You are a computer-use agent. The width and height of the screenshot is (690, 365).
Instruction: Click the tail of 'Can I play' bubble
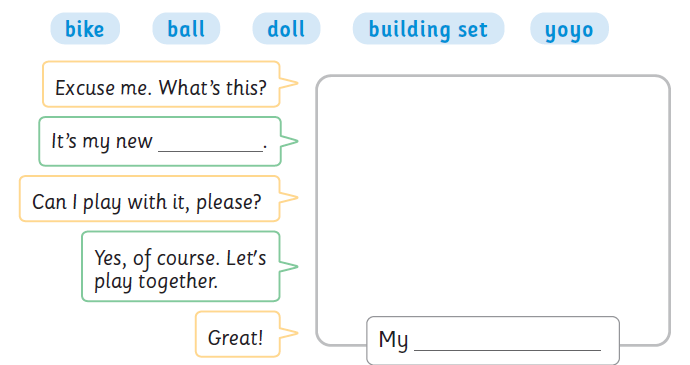tap(289, 197)
